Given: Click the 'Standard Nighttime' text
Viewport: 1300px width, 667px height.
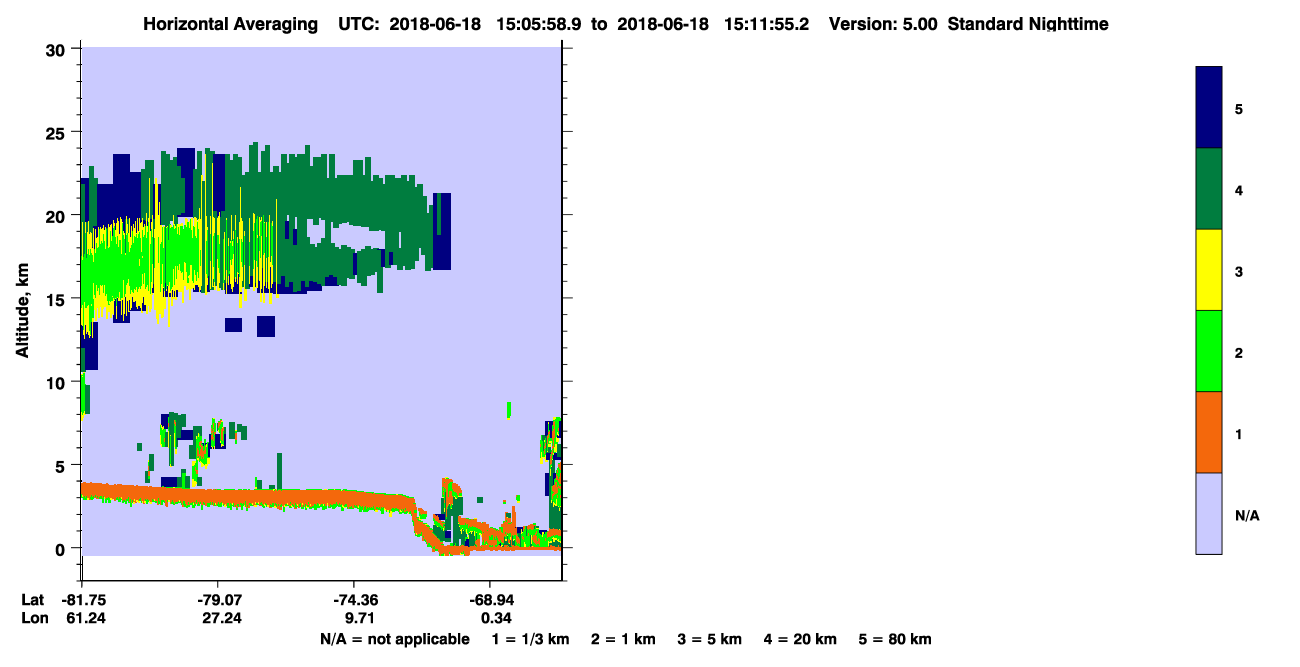Looking at the screenshot, I should click(1028, 24).
